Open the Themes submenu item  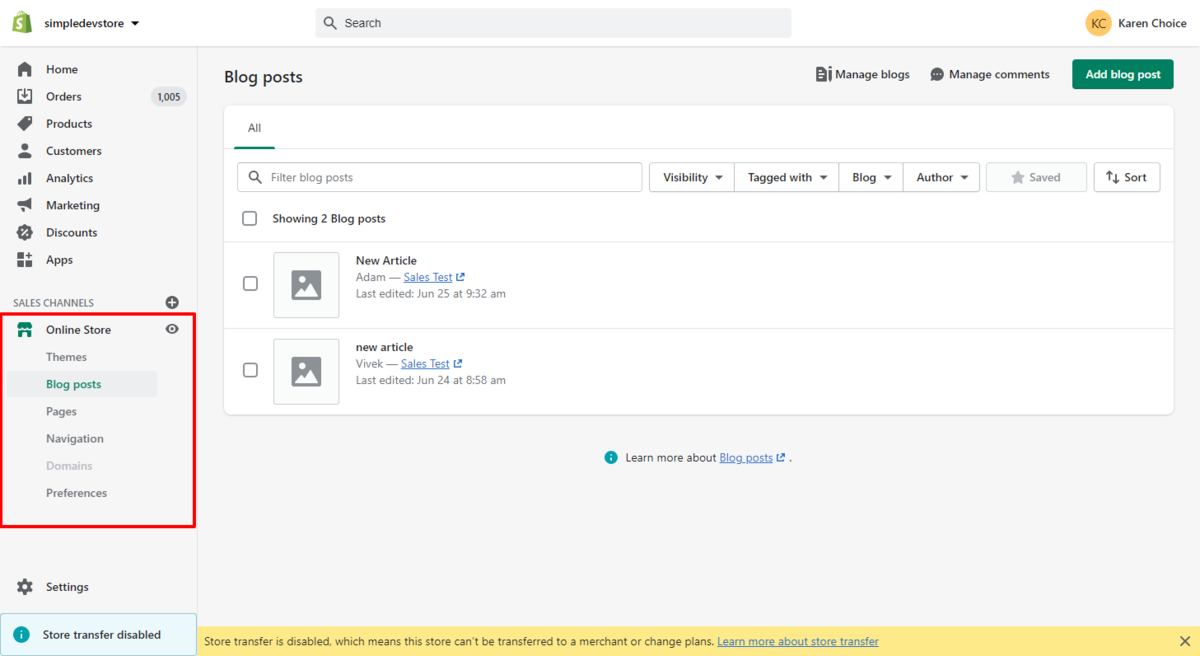coord(66,357)
